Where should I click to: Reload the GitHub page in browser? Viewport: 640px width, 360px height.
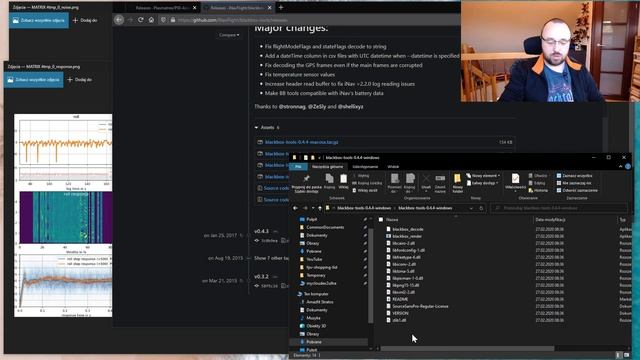click(140, 20)
